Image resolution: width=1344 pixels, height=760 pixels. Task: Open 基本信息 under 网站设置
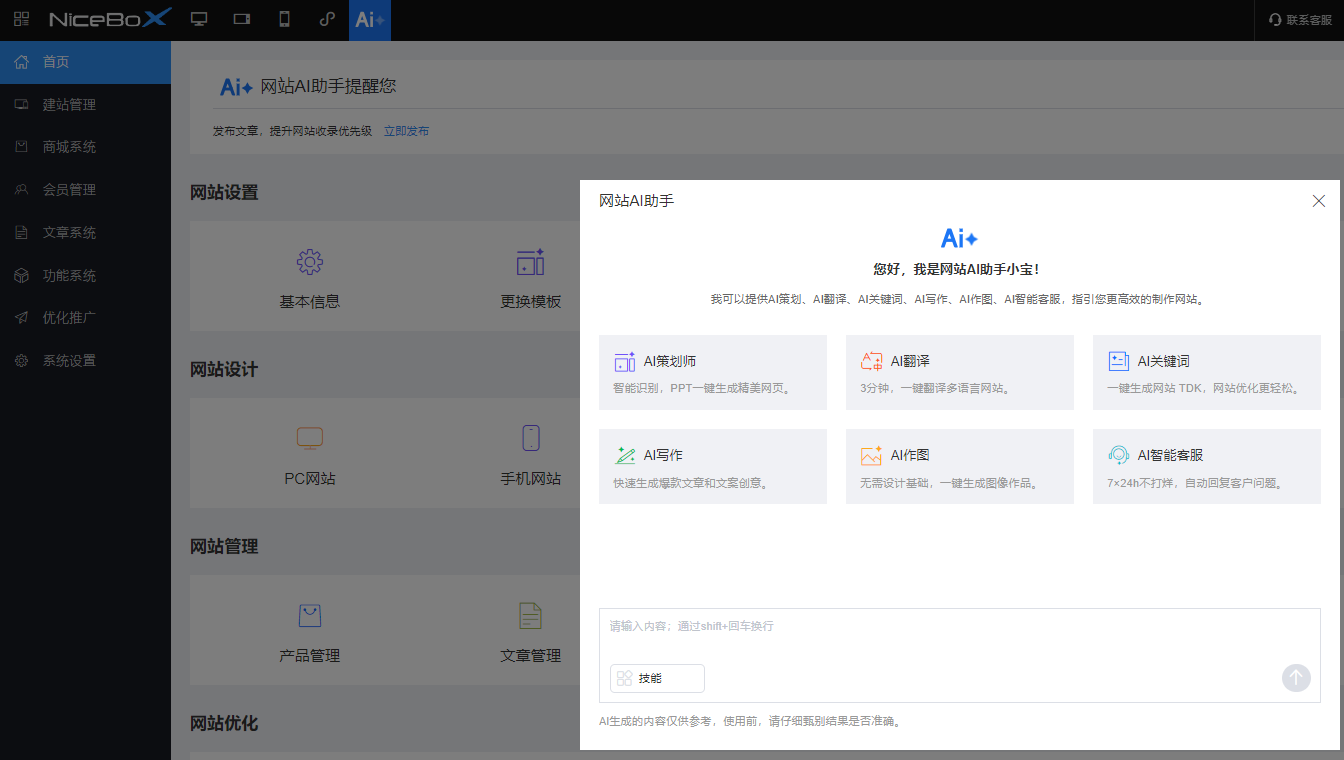coord(310,276)
